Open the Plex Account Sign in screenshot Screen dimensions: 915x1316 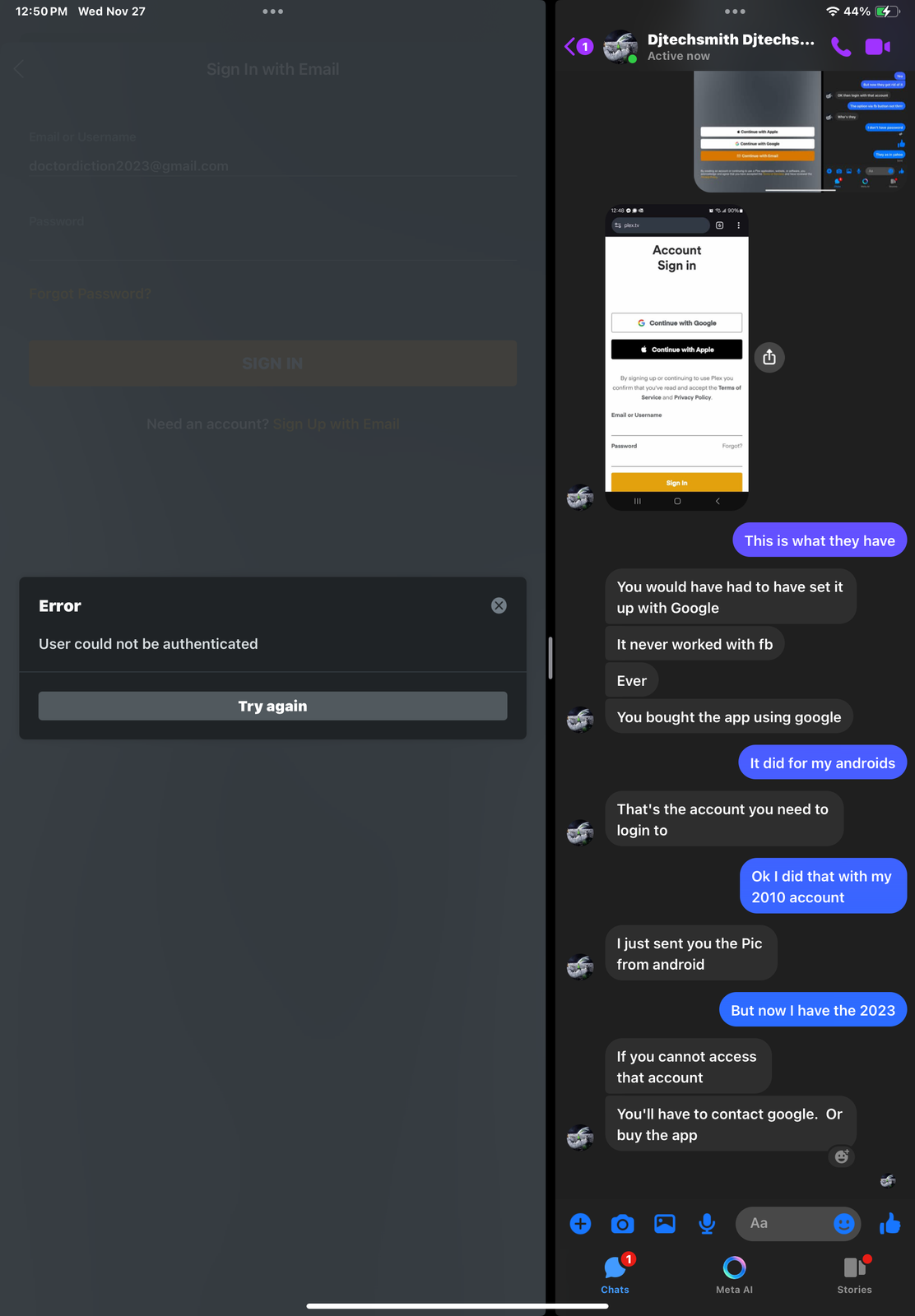[x=676, y=359]
